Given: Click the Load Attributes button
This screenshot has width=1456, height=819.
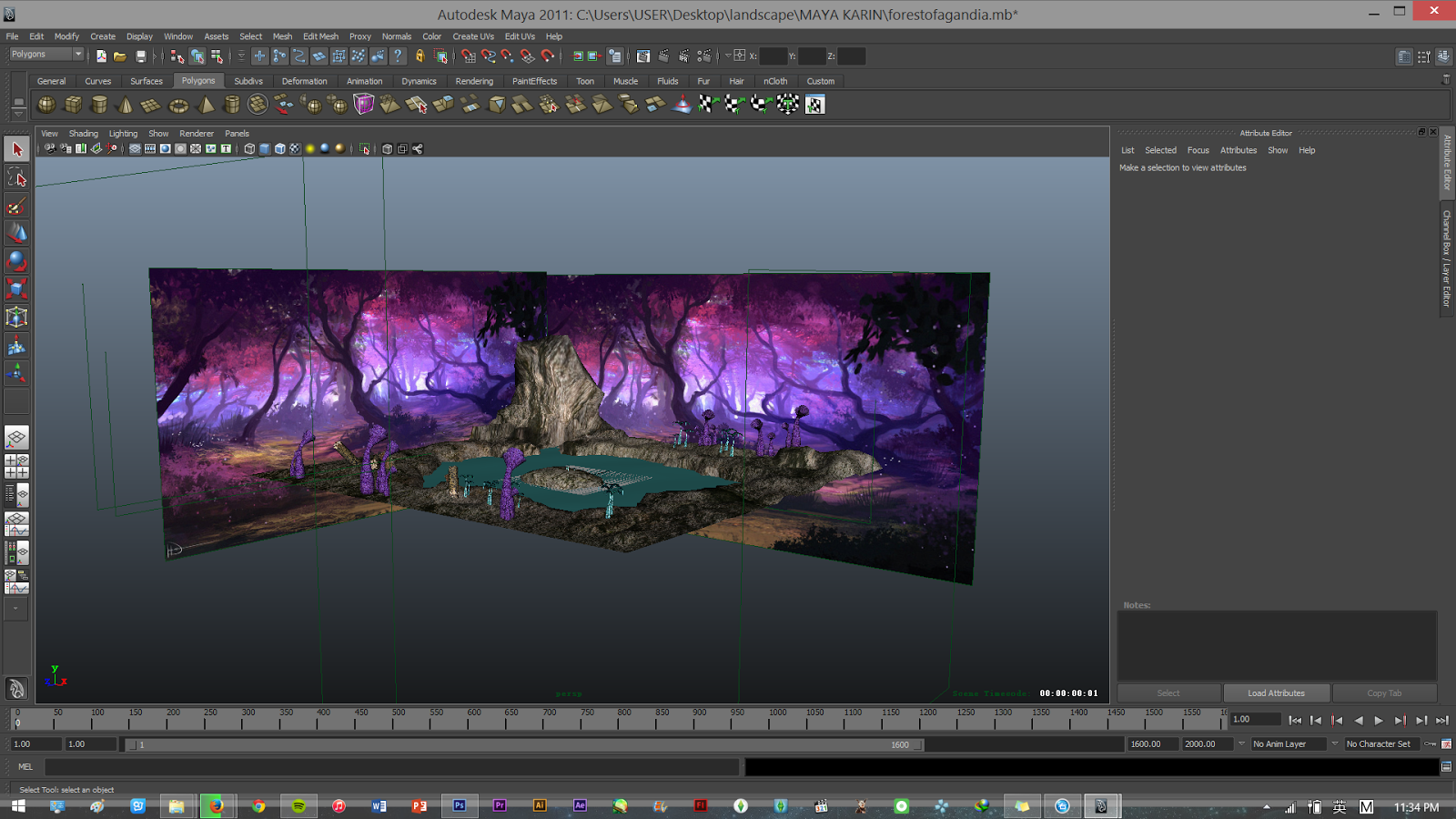Looking at the screenshot, I should coord(1276,693).
